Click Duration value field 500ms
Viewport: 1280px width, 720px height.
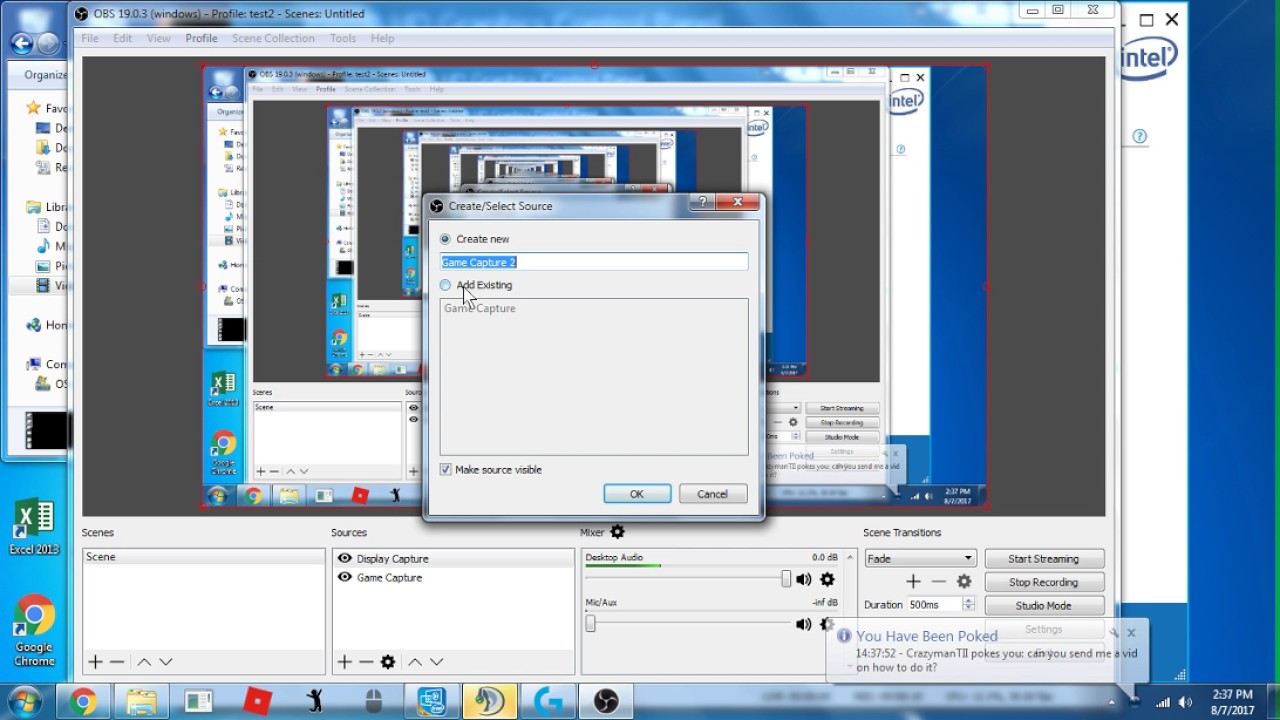(x=933, y=604)
